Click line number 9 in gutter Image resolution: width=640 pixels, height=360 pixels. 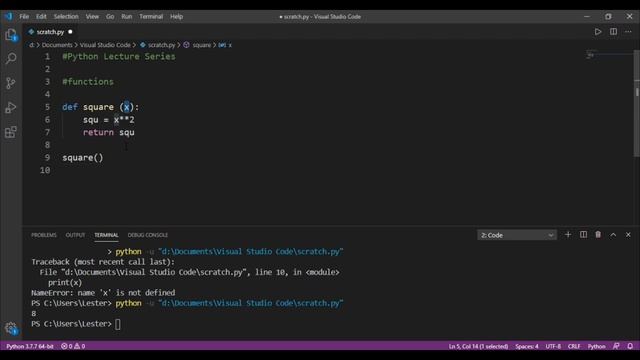[47, 158]
